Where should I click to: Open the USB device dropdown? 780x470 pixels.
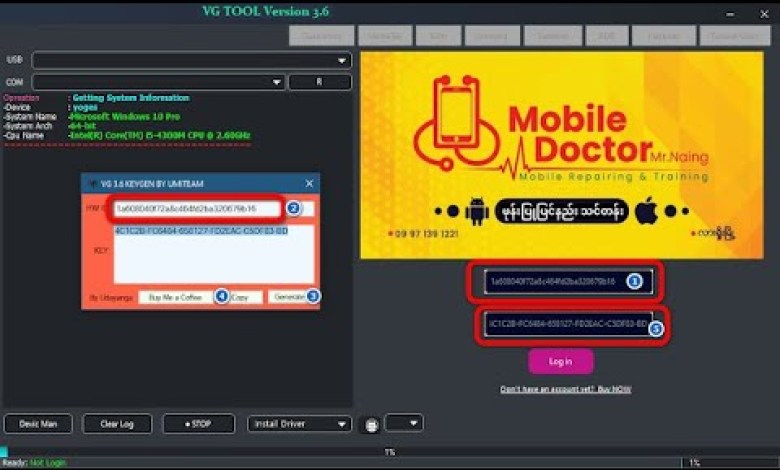coord(192,61)
